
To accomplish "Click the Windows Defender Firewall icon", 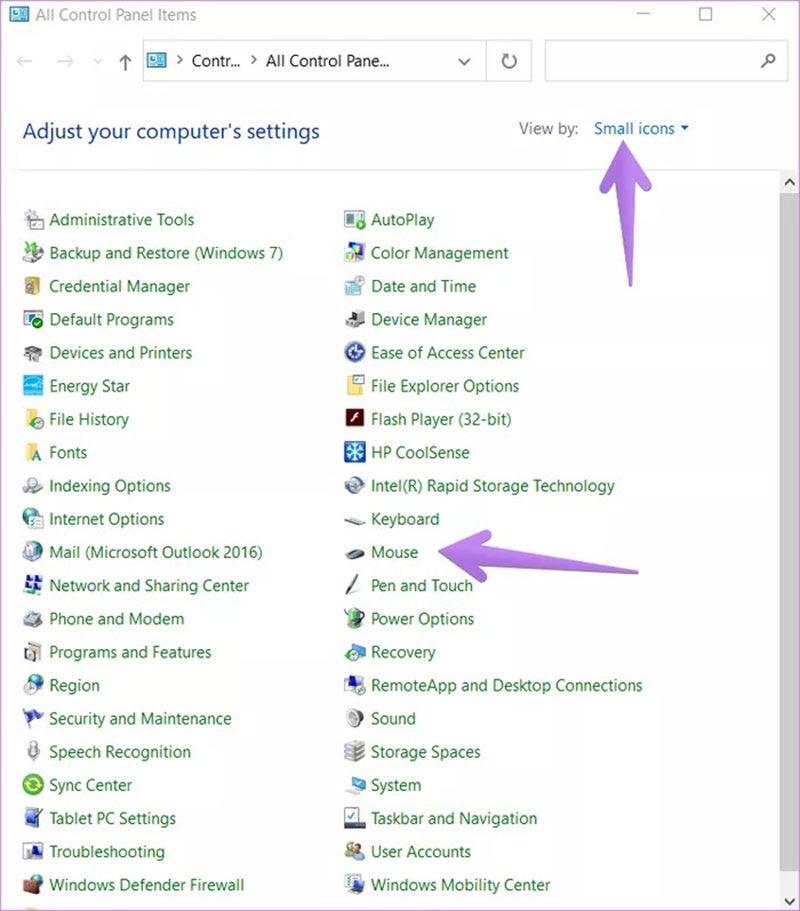I will tap(33, 885).
